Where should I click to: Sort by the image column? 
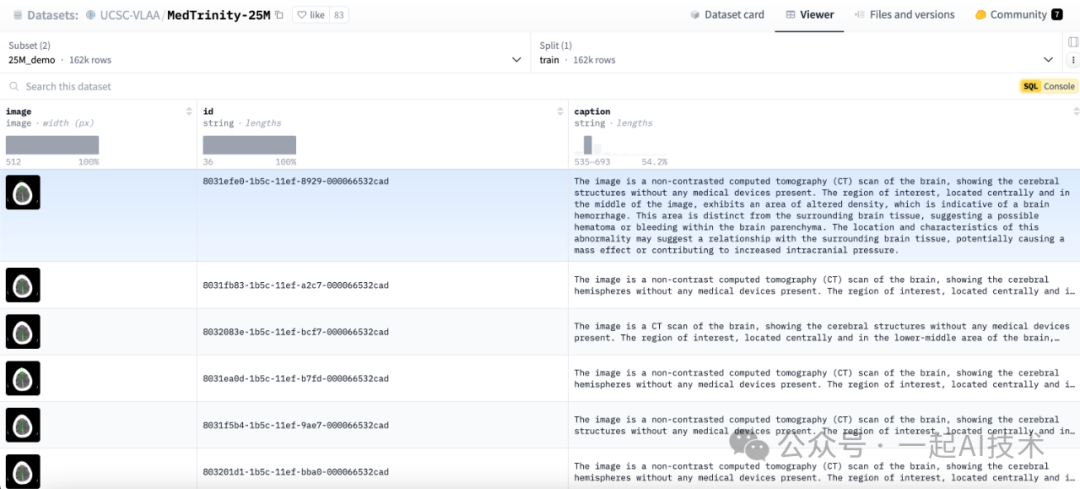(x=189, y=111)
